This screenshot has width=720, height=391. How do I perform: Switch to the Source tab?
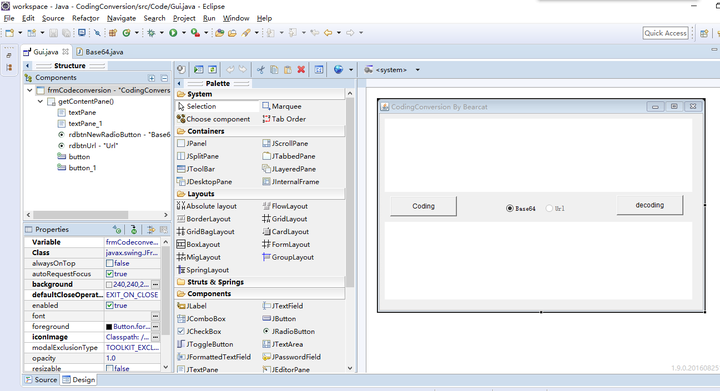[41, 380]
